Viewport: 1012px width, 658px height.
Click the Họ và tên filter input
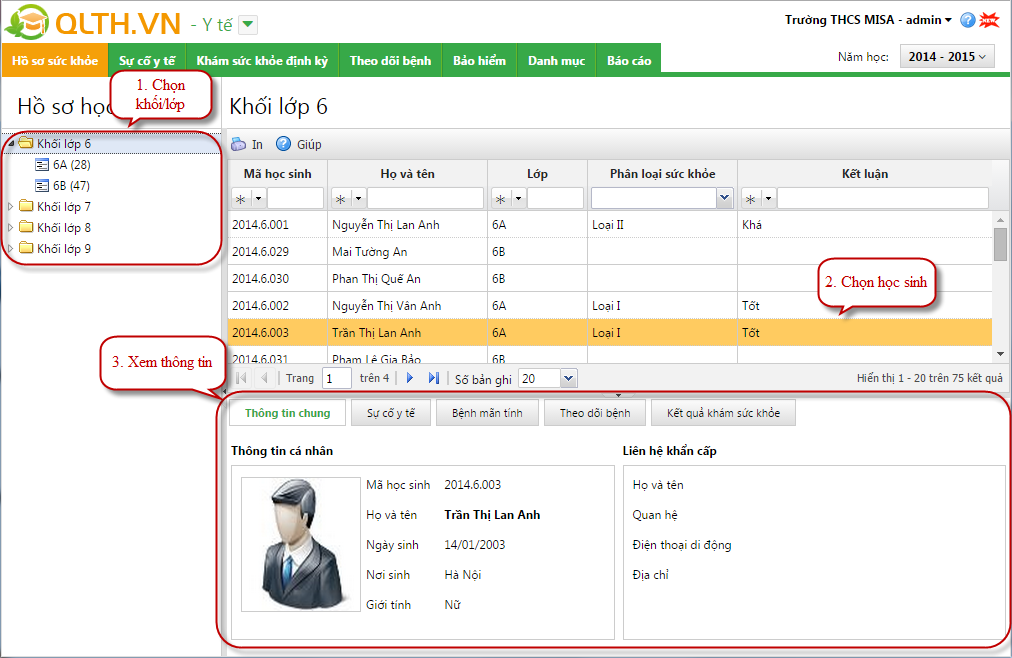[x=425, y=198]
